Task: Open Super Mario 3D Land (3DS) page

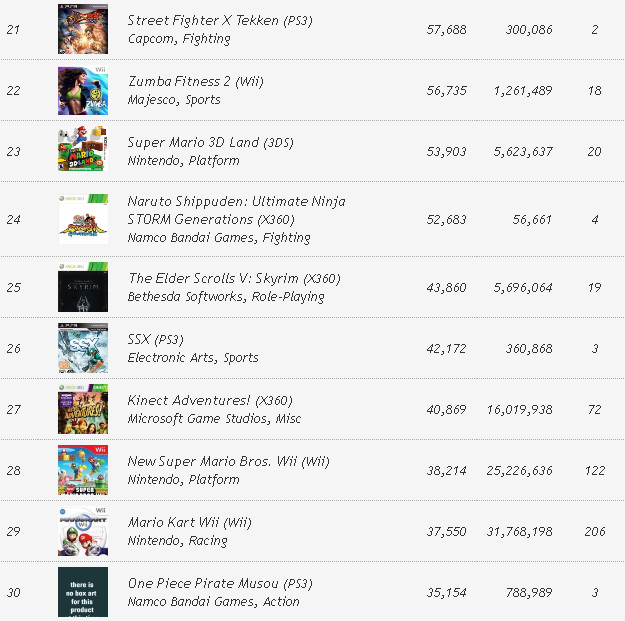Action: click(x=211, y=143)
